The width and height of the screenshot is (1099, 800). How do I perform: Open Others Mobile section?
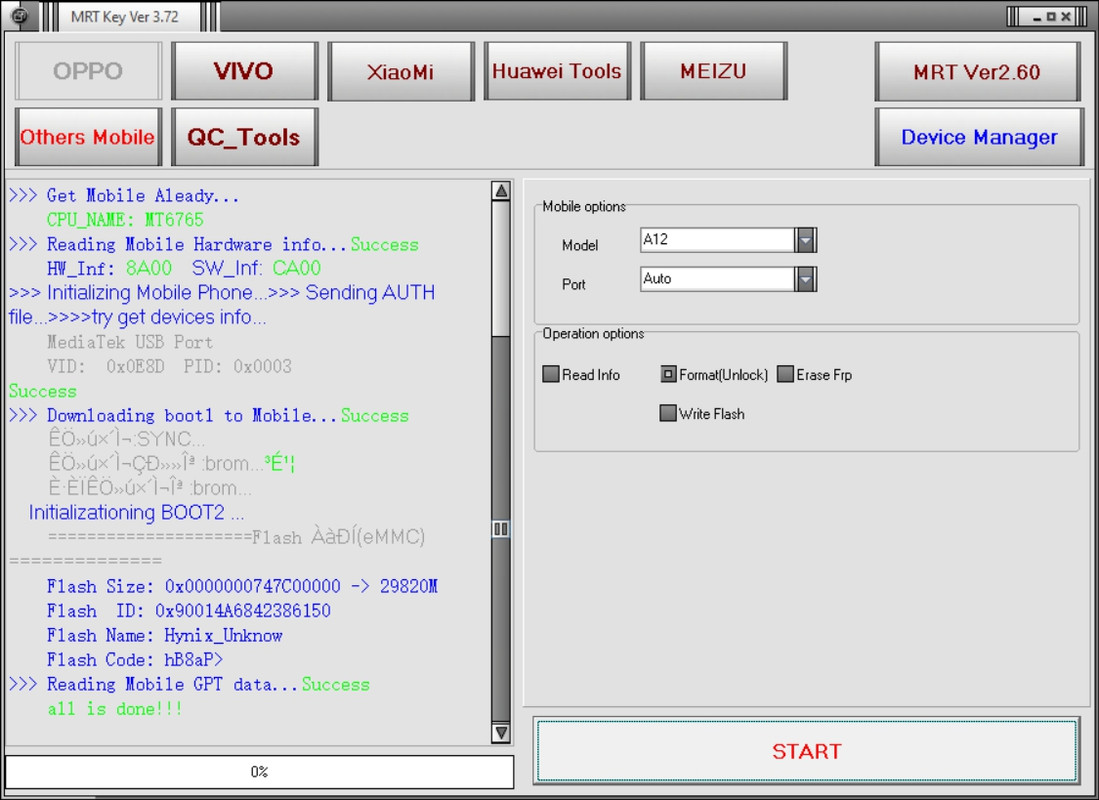pyautogui.click(x=88, y=137)
